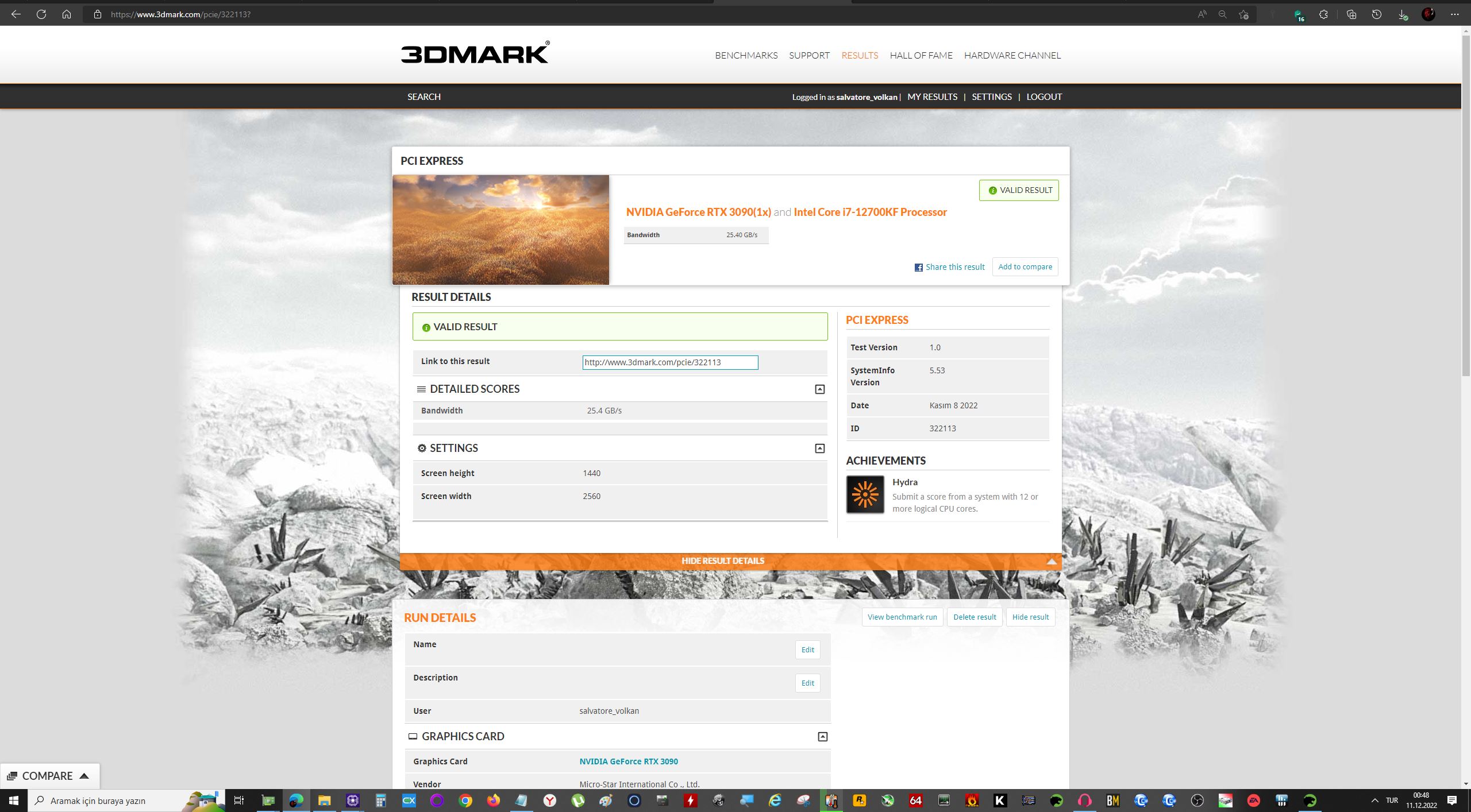Open uTorrent from the taskbar

tap(578, 801)
